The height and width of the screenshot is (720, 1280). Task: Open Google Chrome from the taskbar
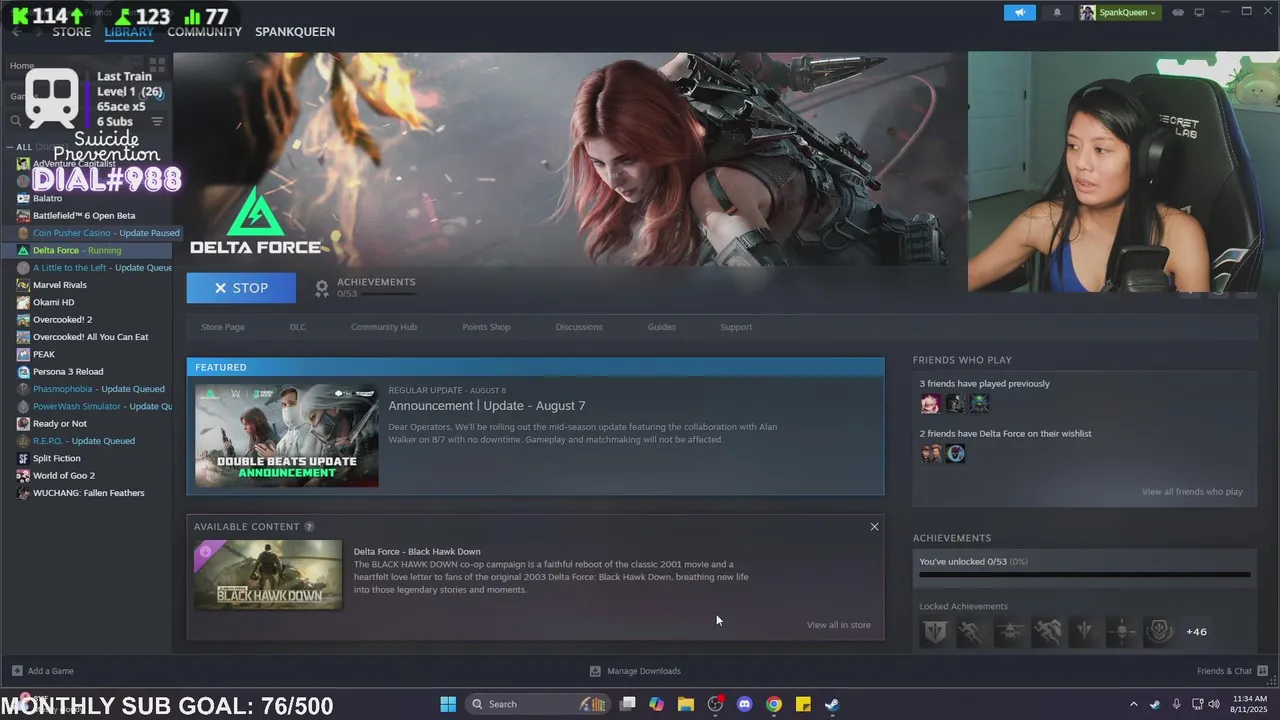774,704
